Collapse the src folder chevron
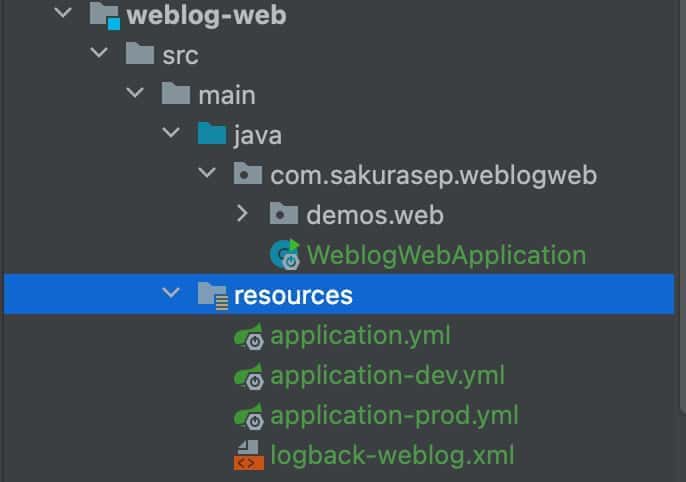This screenshot has width=686, height=482. click(x=99, y=52)
